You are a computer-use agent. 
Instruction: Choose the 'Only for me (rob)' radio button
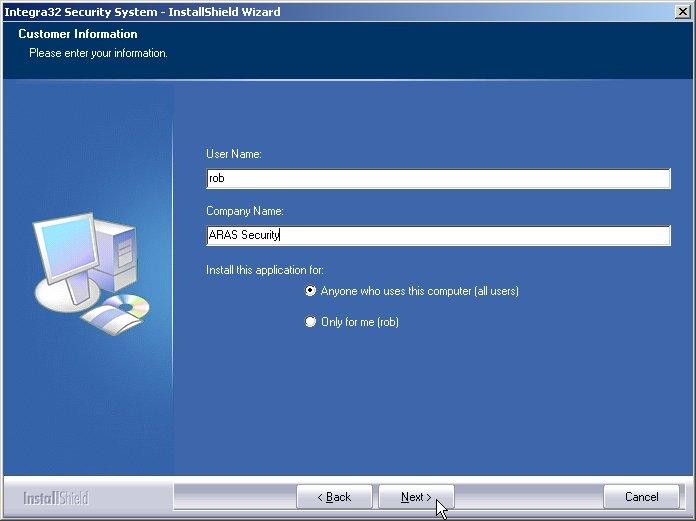[x=310, y=321]
